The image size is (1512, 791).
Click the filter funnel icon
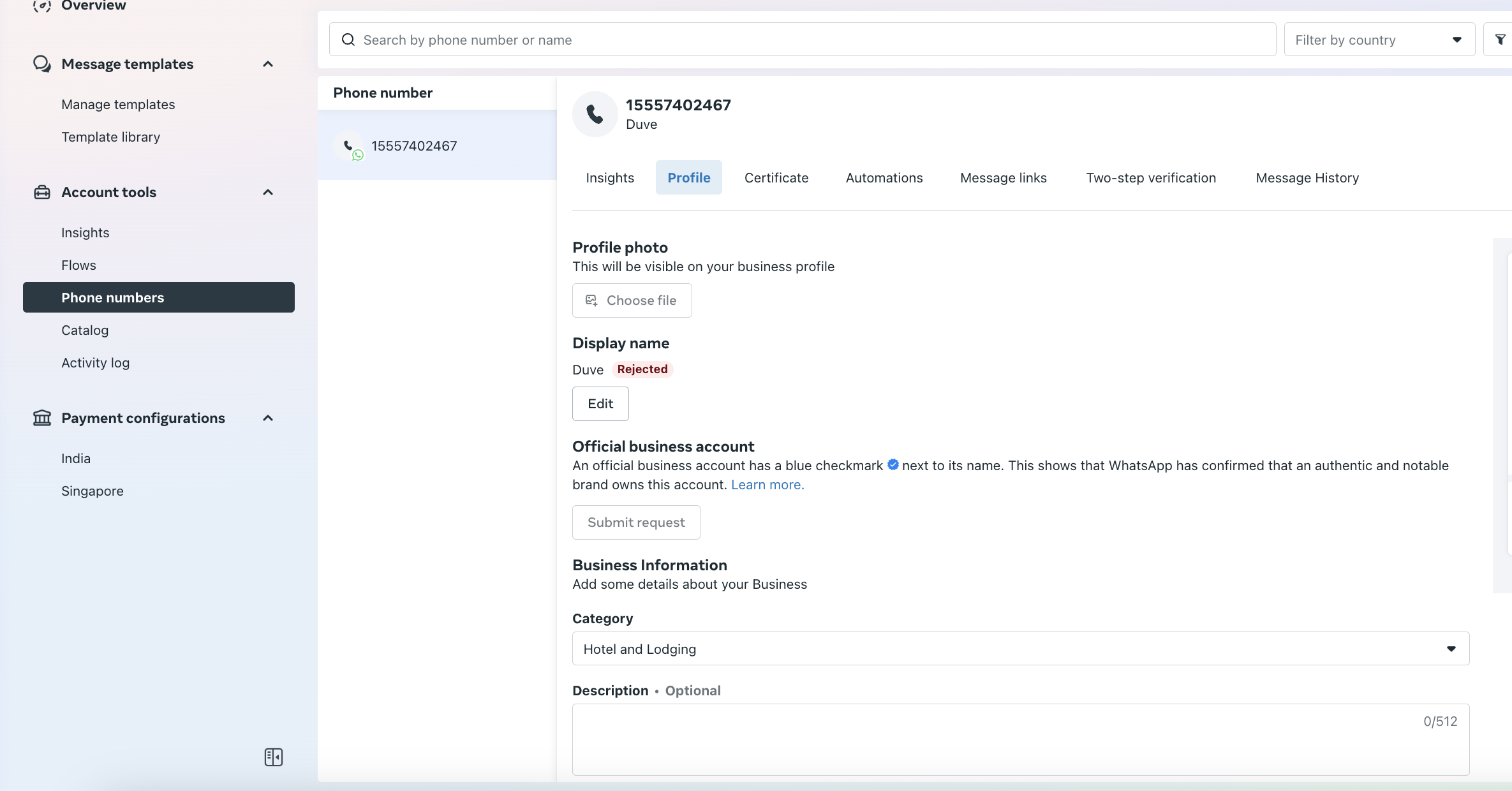pyautogui.click(x=1500, y=40)
